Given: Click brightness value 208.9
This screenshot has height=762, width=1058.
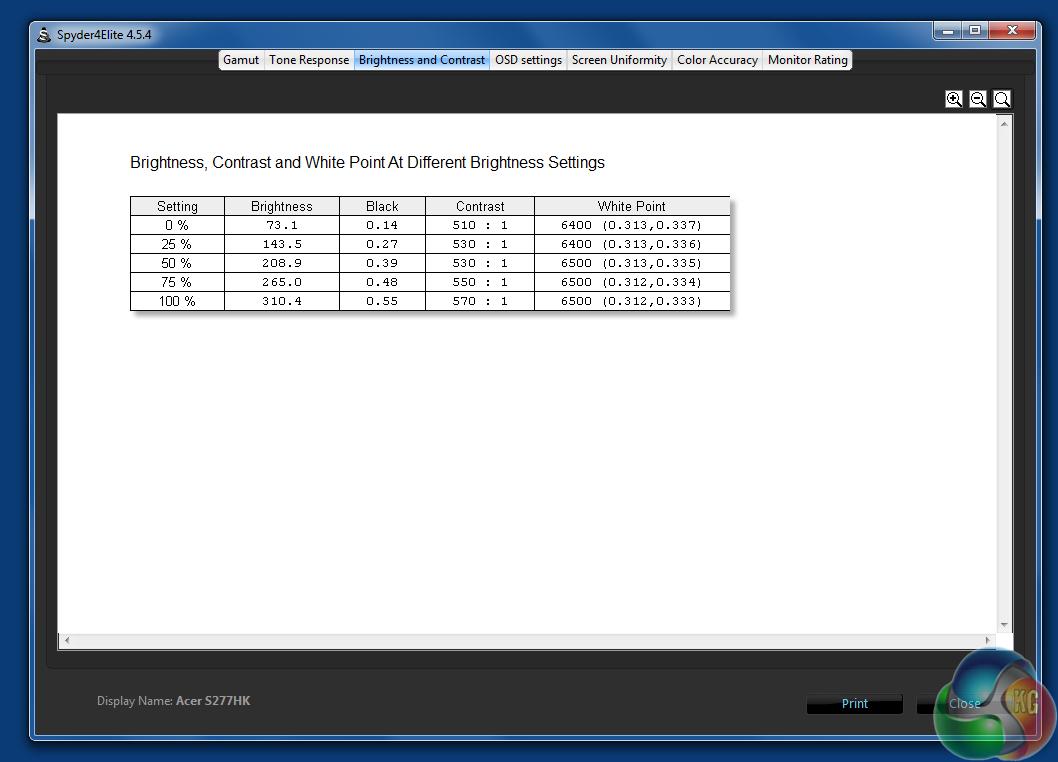Looking at the screenshot, I should (x=282, y=263).
